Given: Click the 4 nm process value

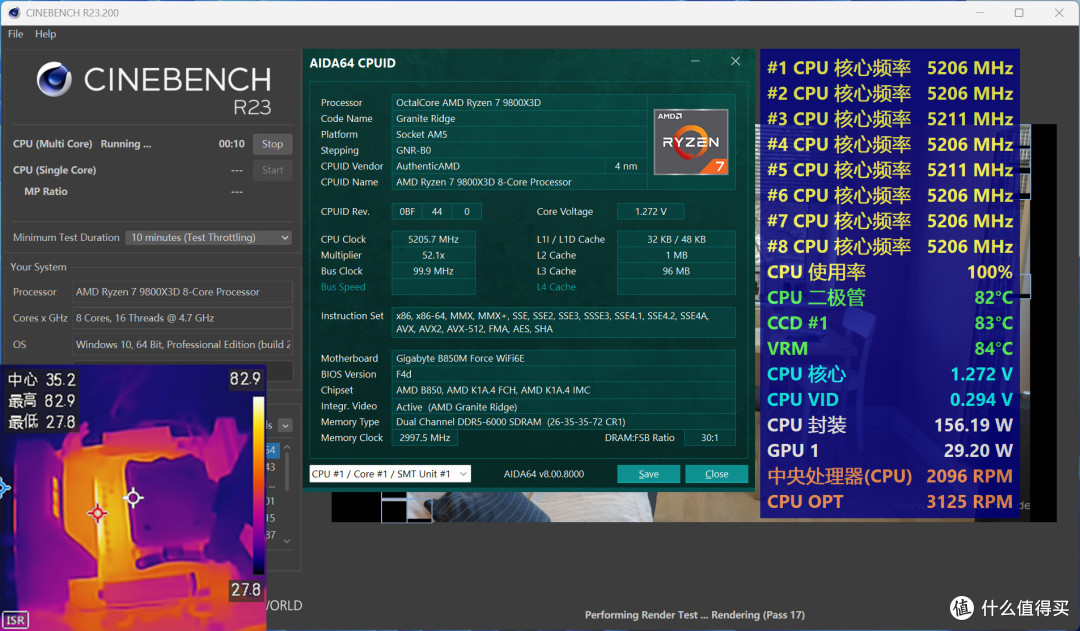Looking at the screenshot, I should [626, 166].
